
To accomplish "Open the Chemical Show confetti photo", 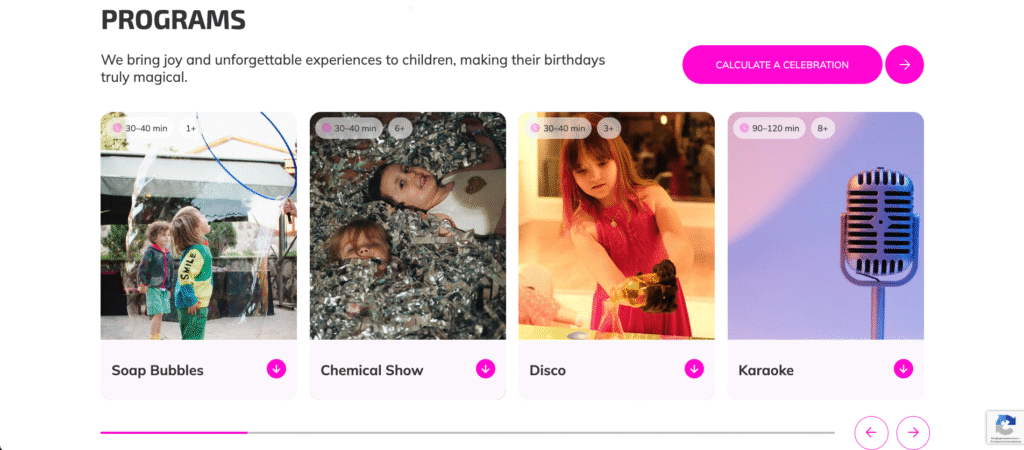I will pos(408,226).
